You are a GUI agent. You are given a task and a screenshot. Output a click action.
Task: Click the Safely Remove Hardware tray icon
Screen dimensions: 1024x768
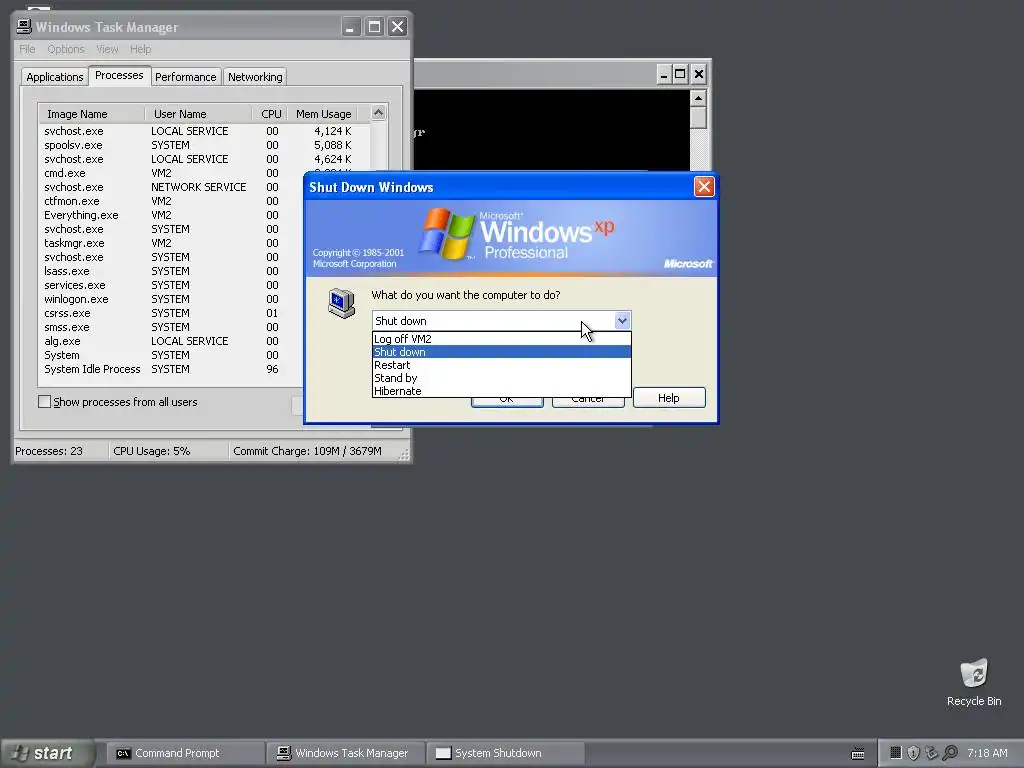coord(932,753)
